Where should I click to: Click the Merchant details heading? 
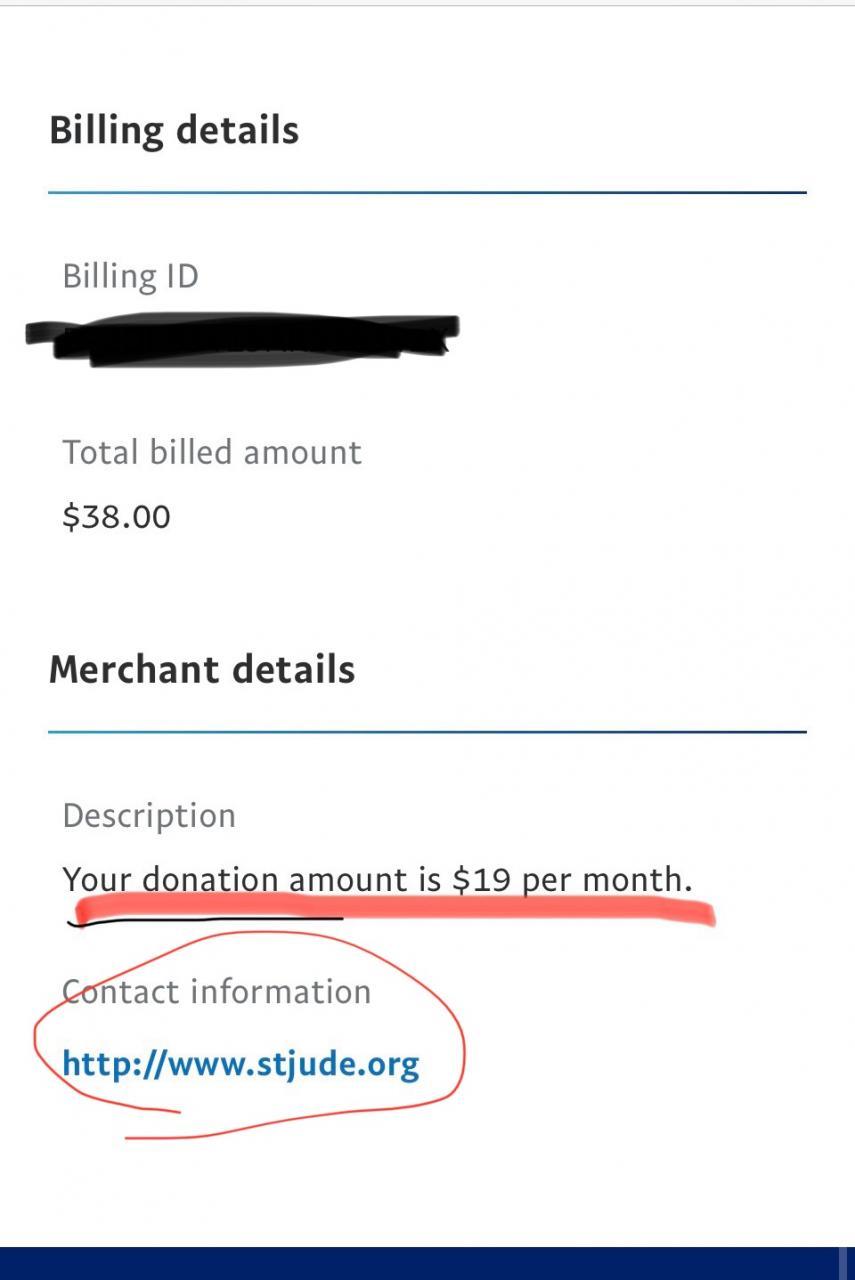coord(202,669)
